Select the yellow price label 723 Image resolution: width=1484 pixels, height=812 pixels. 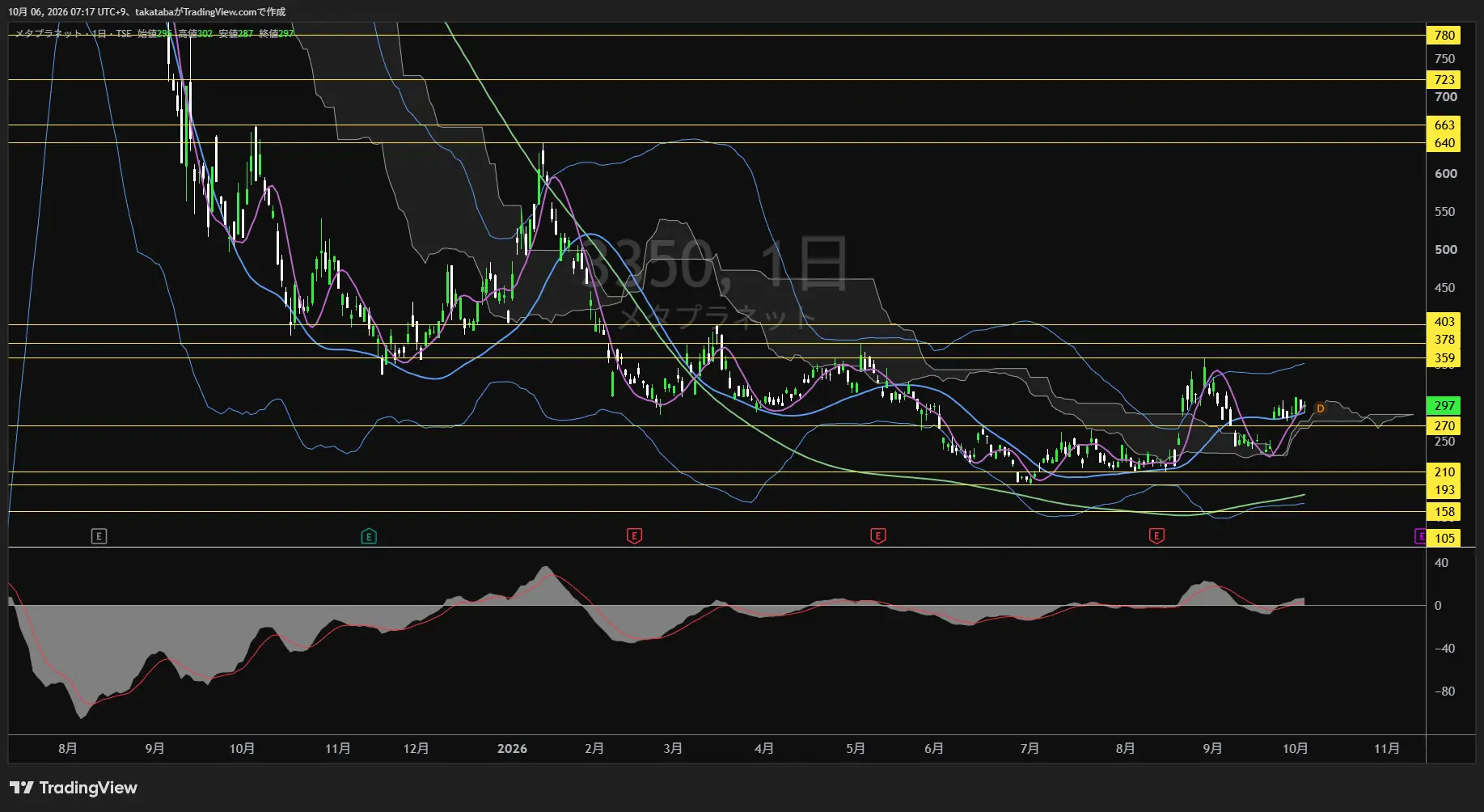point(1444,79)
